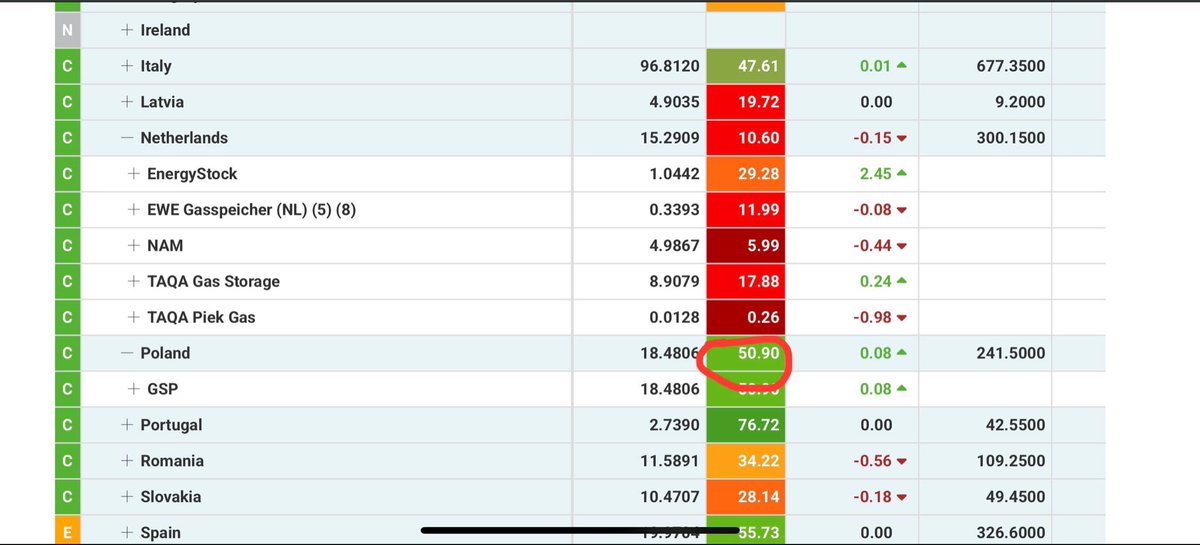The height and width of the screenshot is (545, 1200).
Task: Click the Slovakia country name
Action: pyautogui.click(x=171, y=497)
